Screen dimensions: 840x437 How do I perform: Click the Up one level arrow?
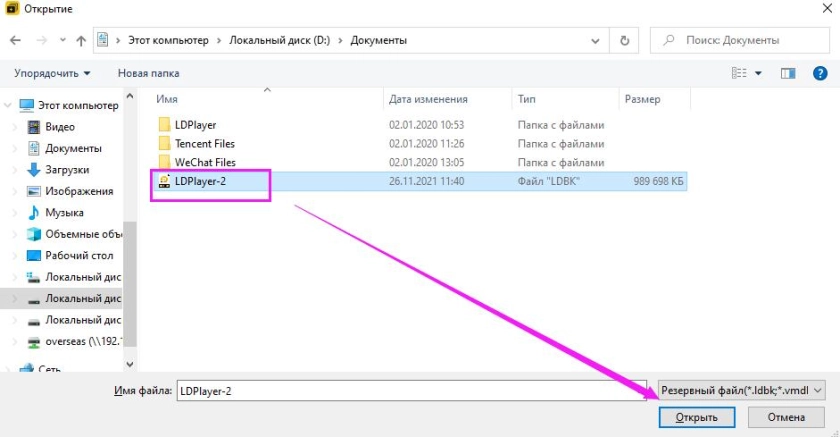coord(80,41)
